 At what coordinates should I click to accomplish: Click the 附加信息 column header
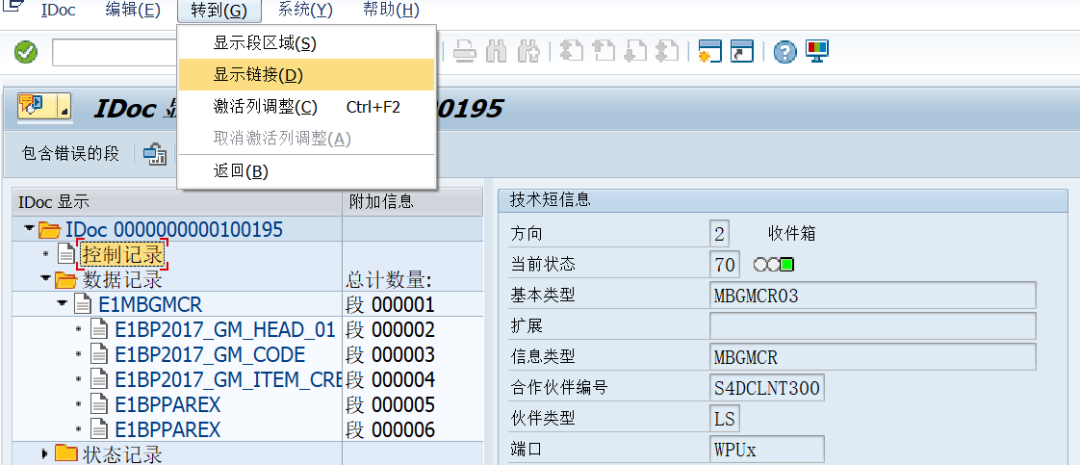click(413, 202)
